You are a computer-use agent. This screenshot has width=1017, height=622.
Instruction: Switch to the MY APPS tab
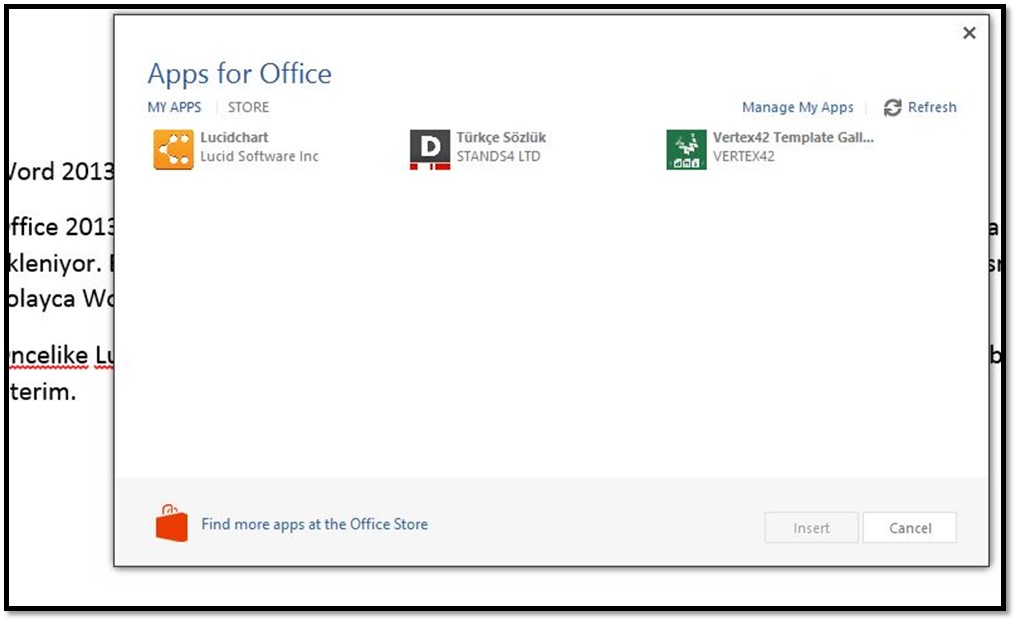pos(174,107)
